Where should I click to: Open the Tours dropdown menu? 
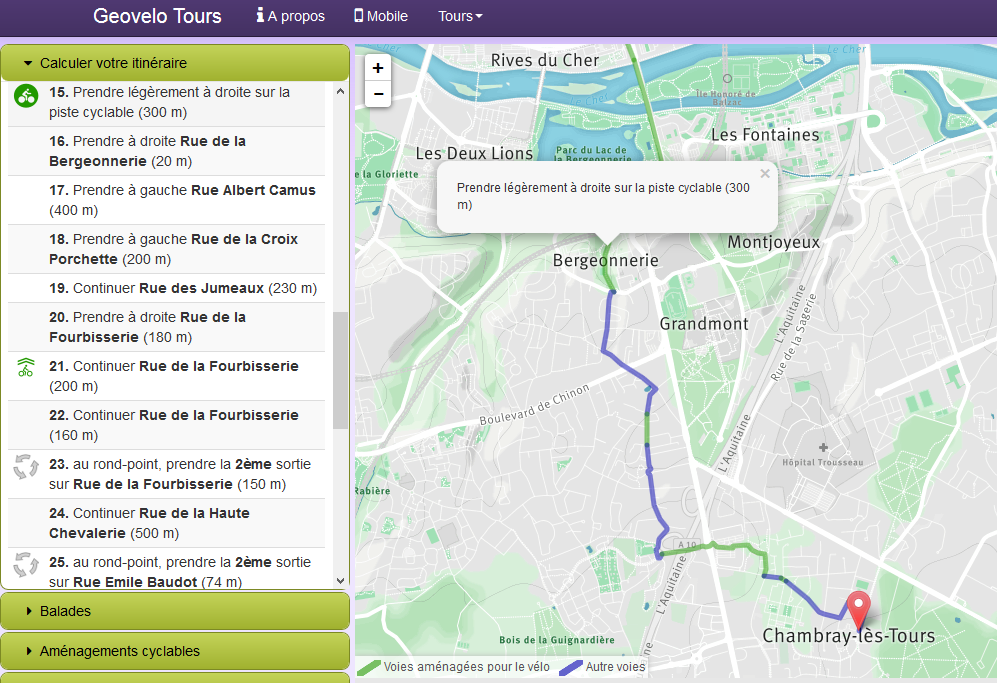pos(460,16)
